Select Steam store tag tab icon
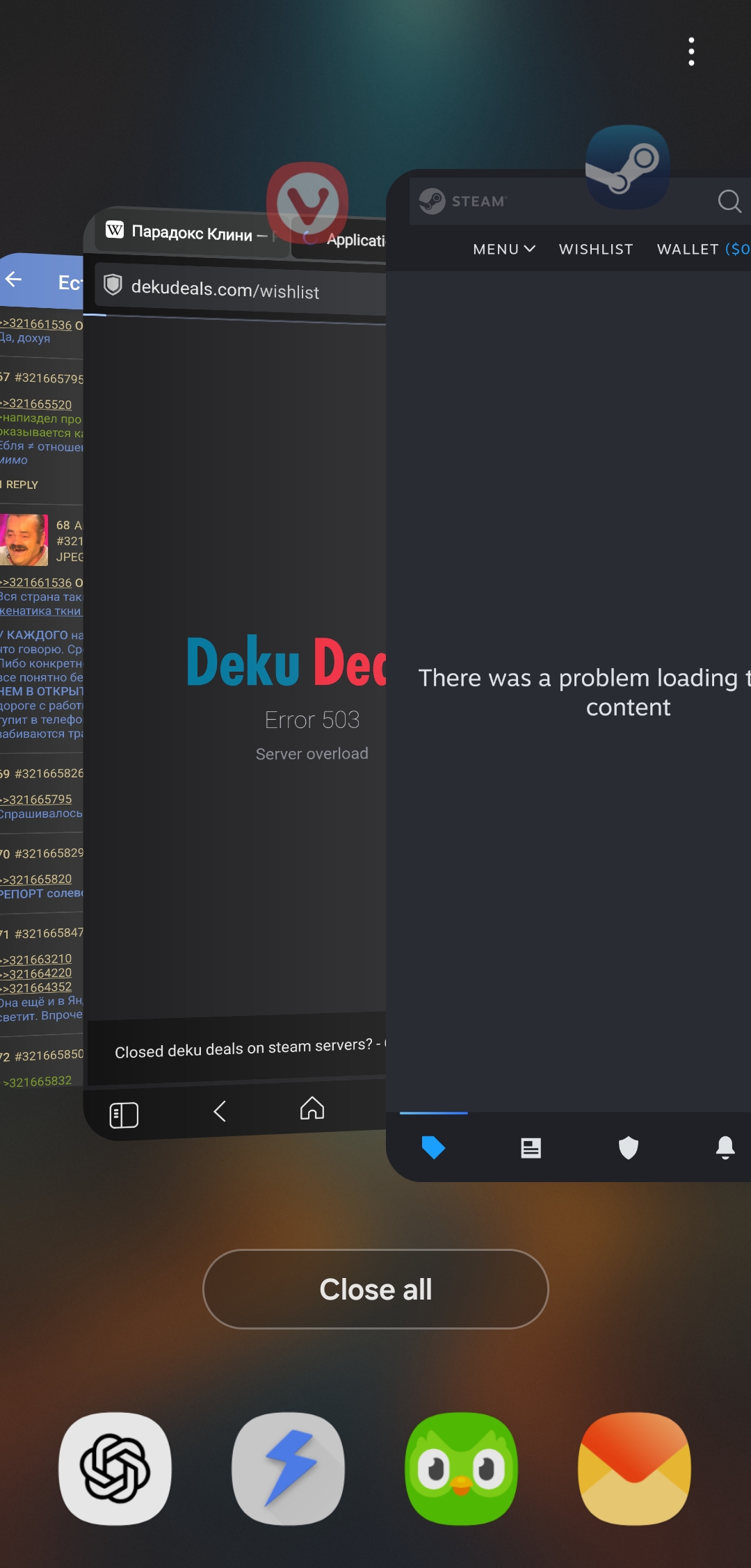 pyautogui.click(x=433, y=1147)
